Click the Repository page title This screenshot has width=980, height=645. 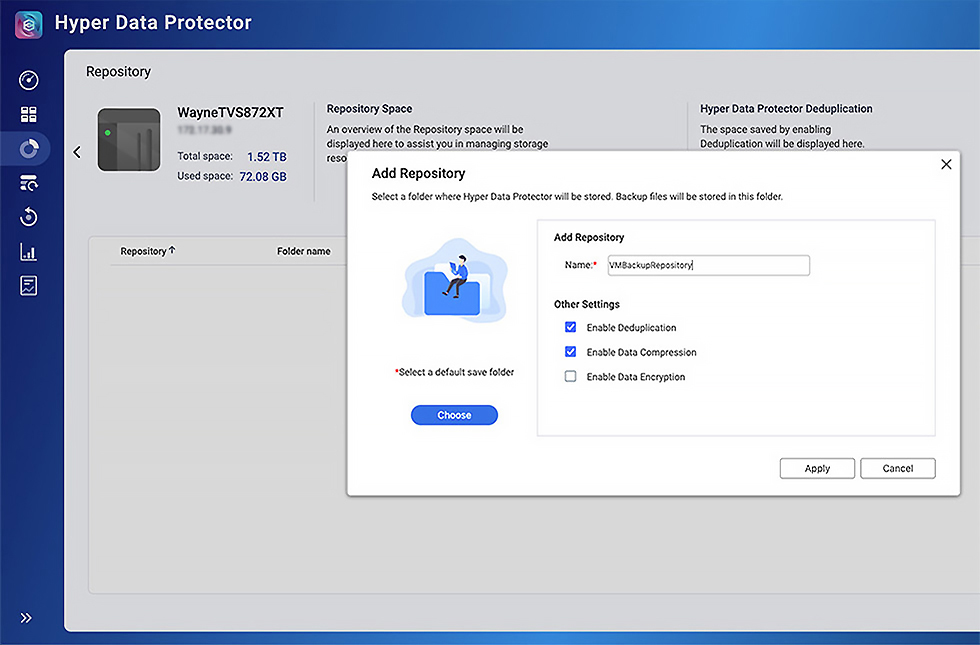[x=119, y=72]
